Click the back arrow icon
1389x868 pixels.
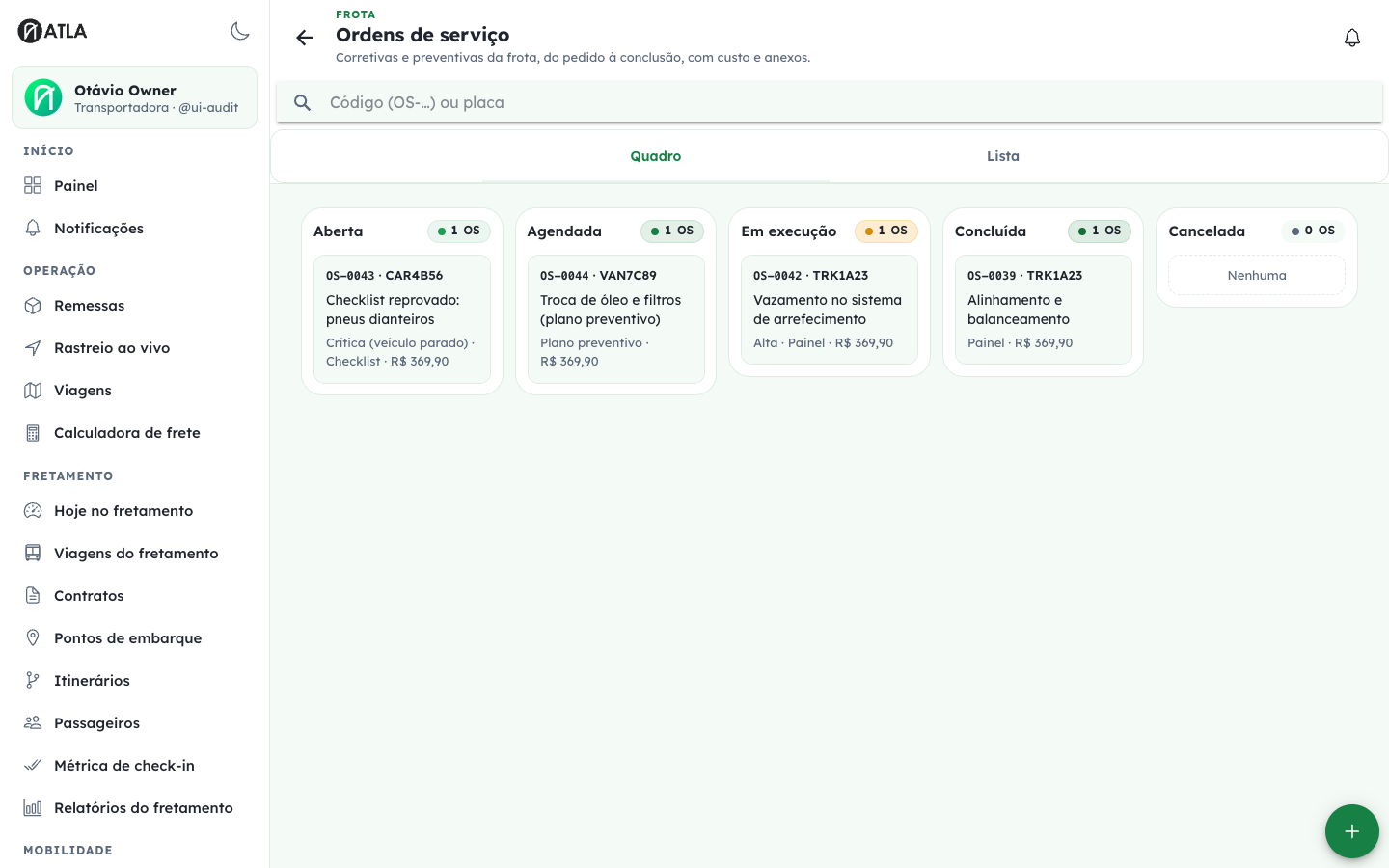tap(305, 38)
